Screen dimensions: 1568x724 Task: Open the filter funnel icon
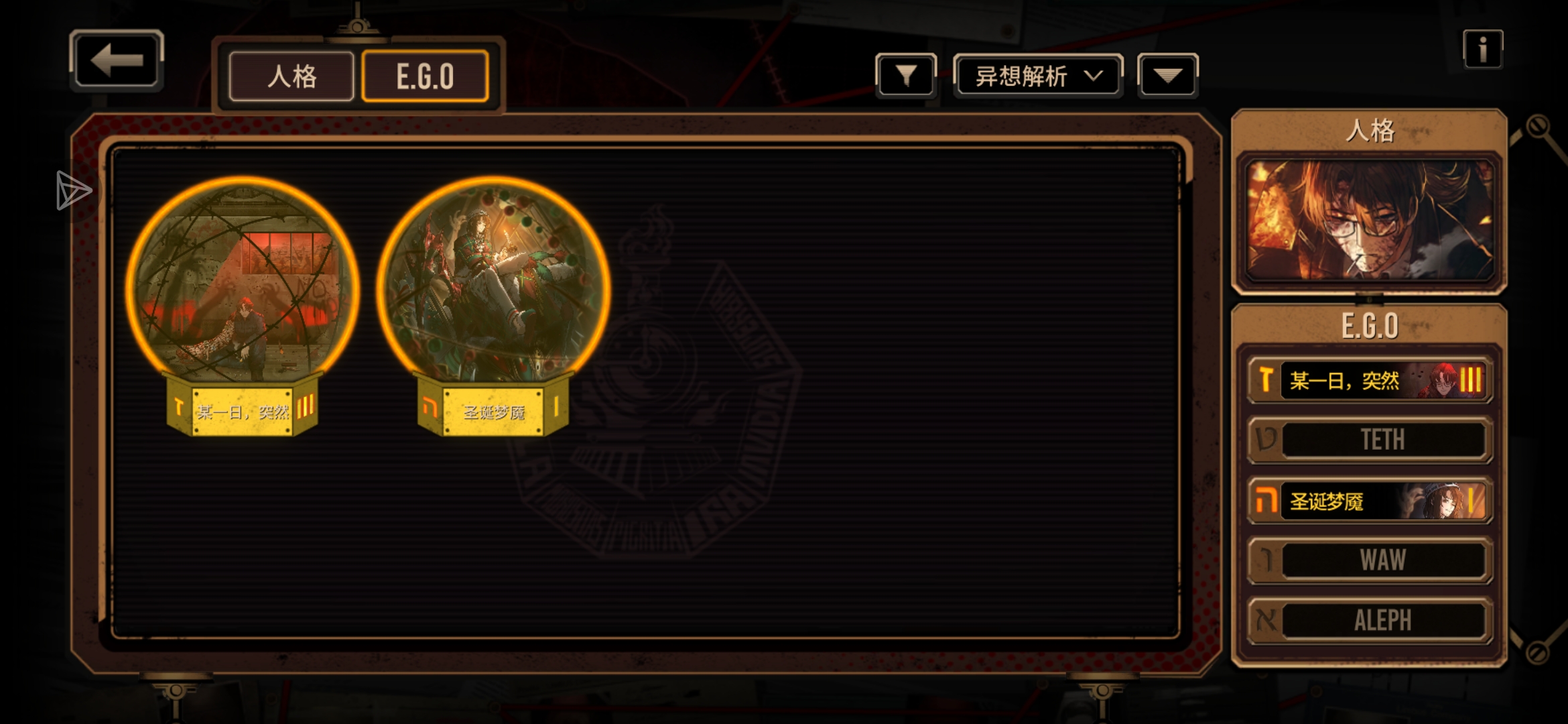906,75
